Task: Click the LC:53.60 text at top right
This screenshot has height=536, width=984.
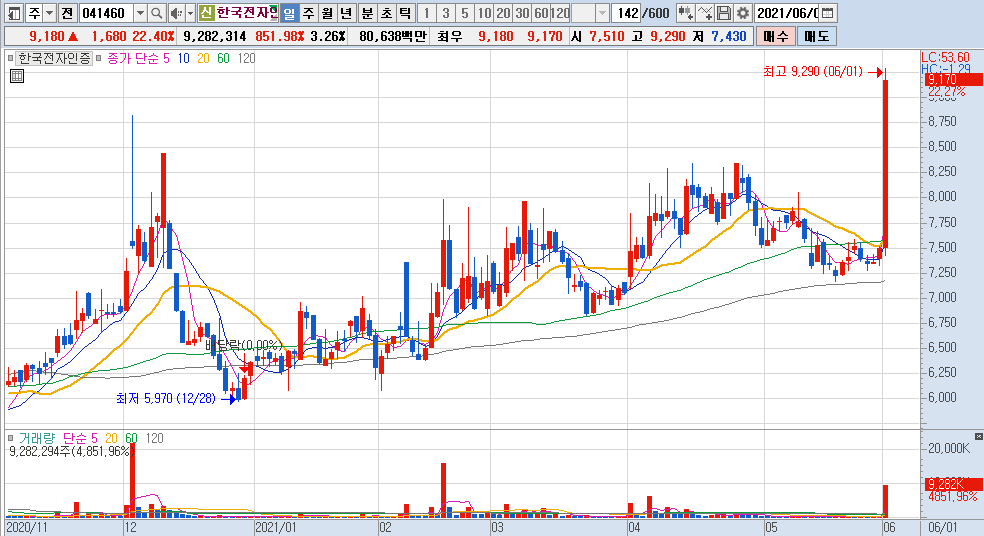Action: point(945,58)
